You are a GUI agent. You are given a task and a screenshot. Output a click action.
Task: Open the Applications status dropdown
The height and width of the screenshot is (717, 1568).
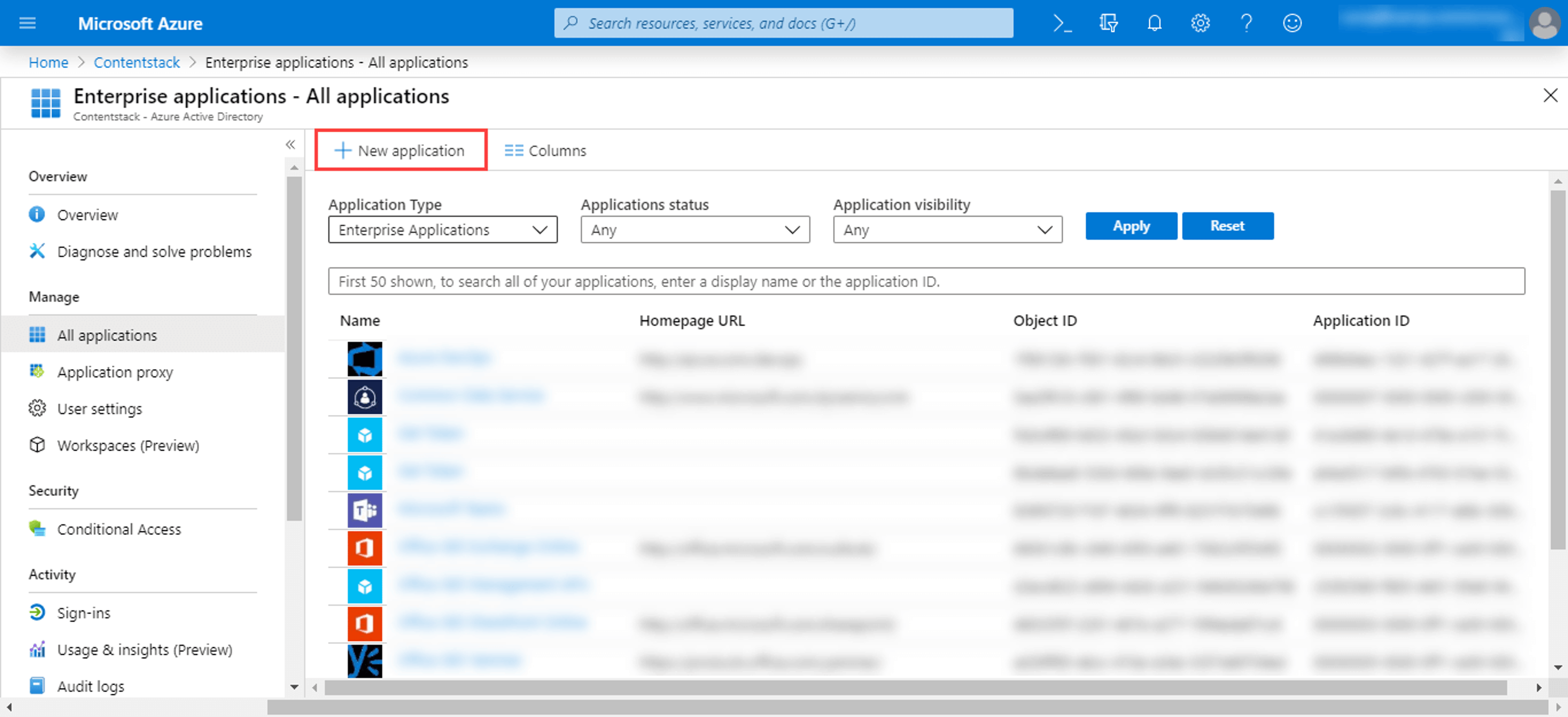click(x=695, y=229)
